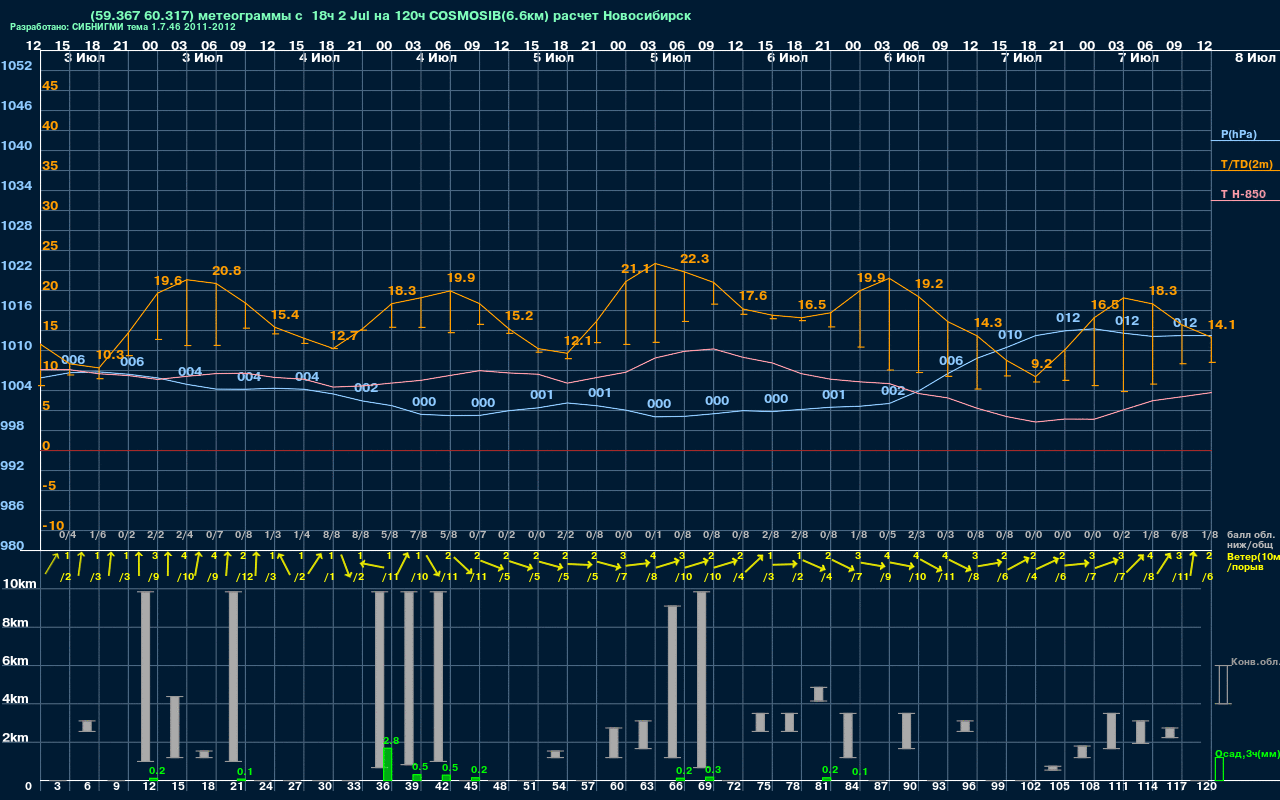Image resolution: width=1280 pixels, height=800 pixels.
Task: Click the 21.1 temperature label
Action: coord(635,269)
